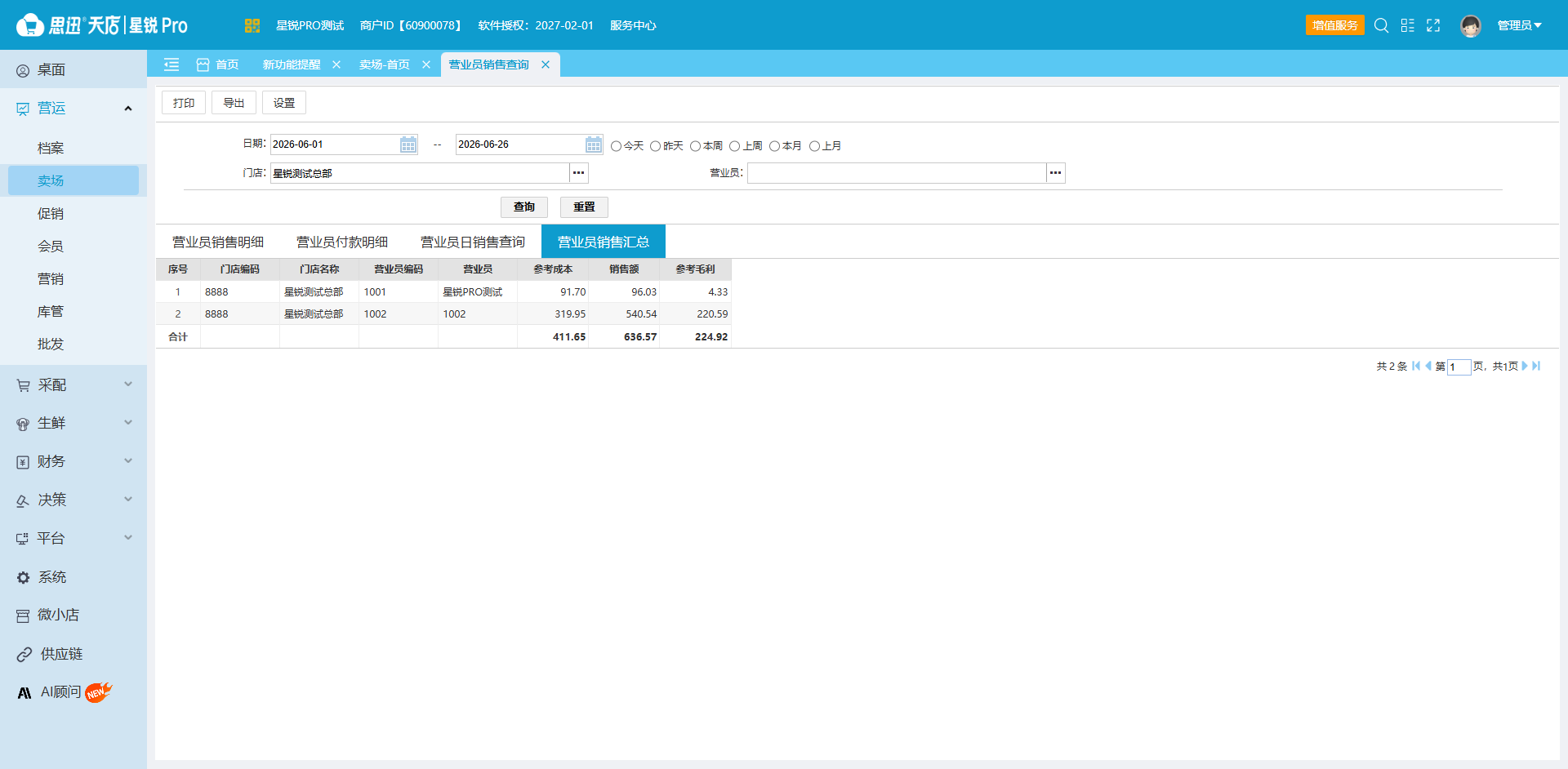
Task: Click the 参考毛利 column header
Action: (695, 269)
